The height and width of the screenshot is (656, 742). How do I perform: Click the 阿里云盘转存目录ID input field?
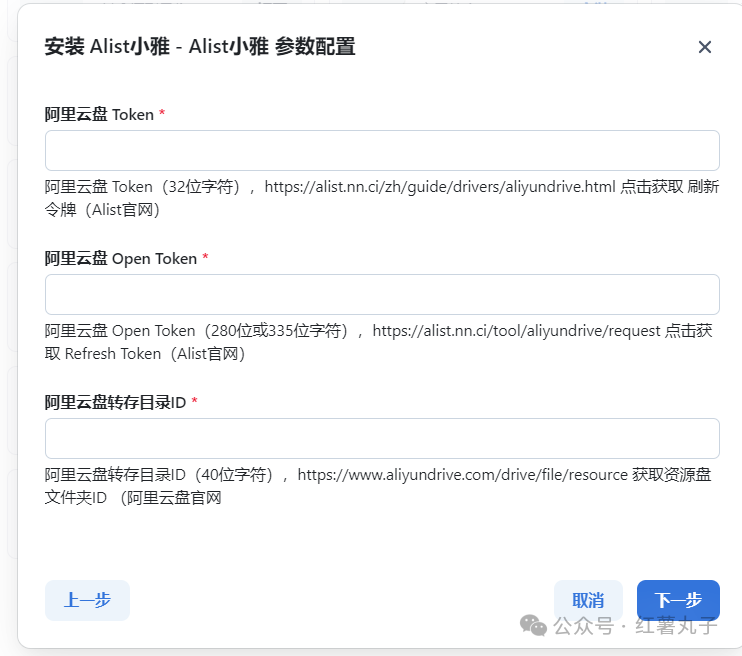tap(382, 438)
